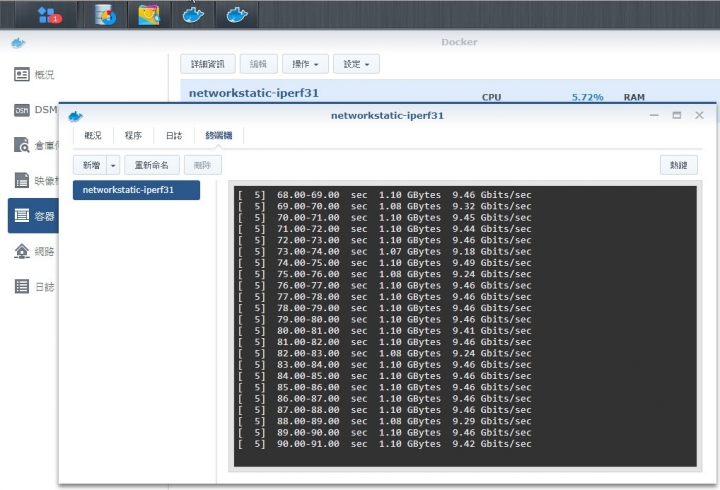Click the 刪除 delete button
The height and width of the screenshot is (490, 720).
(203, 165)
